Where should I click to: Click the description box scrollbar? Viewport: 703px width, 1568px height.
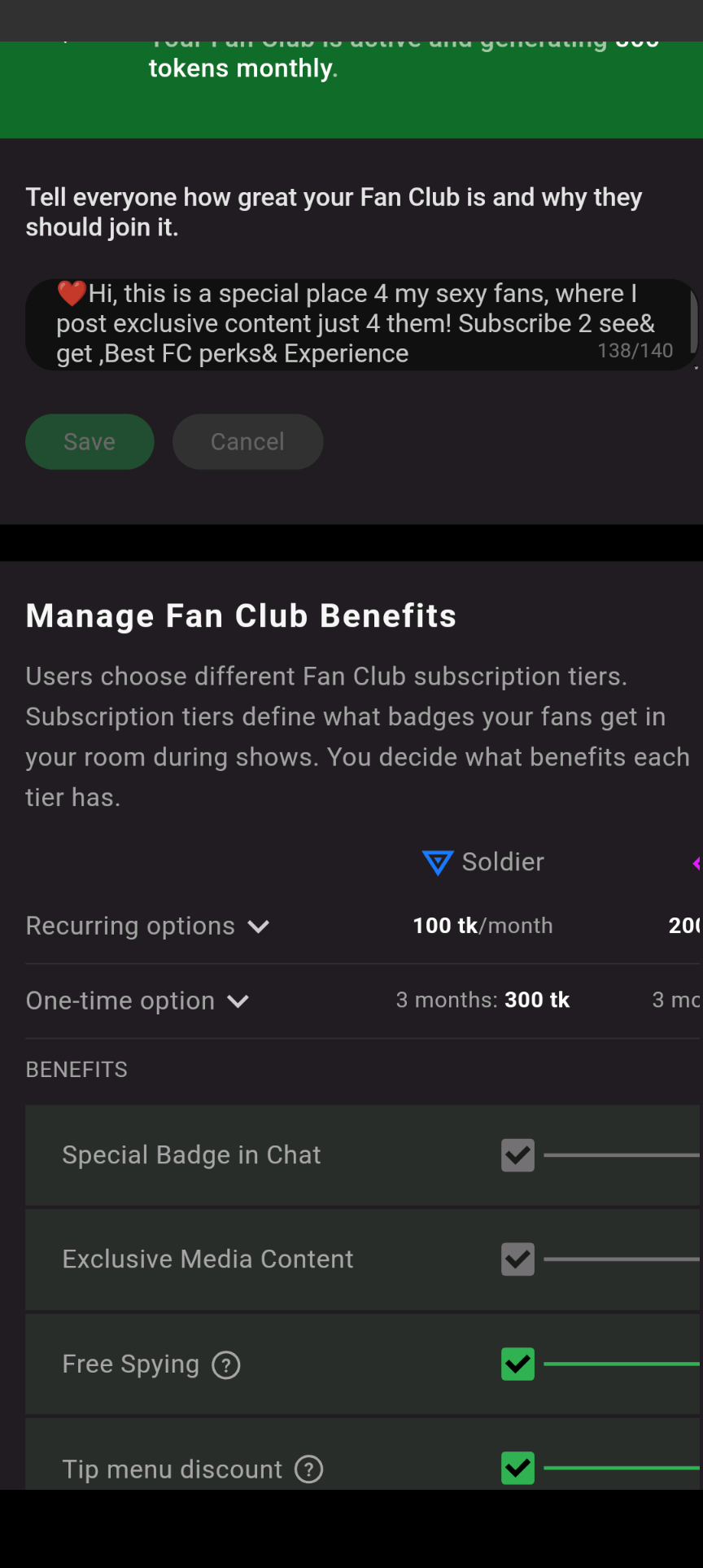pyautogui.click(x=693, y=322)
